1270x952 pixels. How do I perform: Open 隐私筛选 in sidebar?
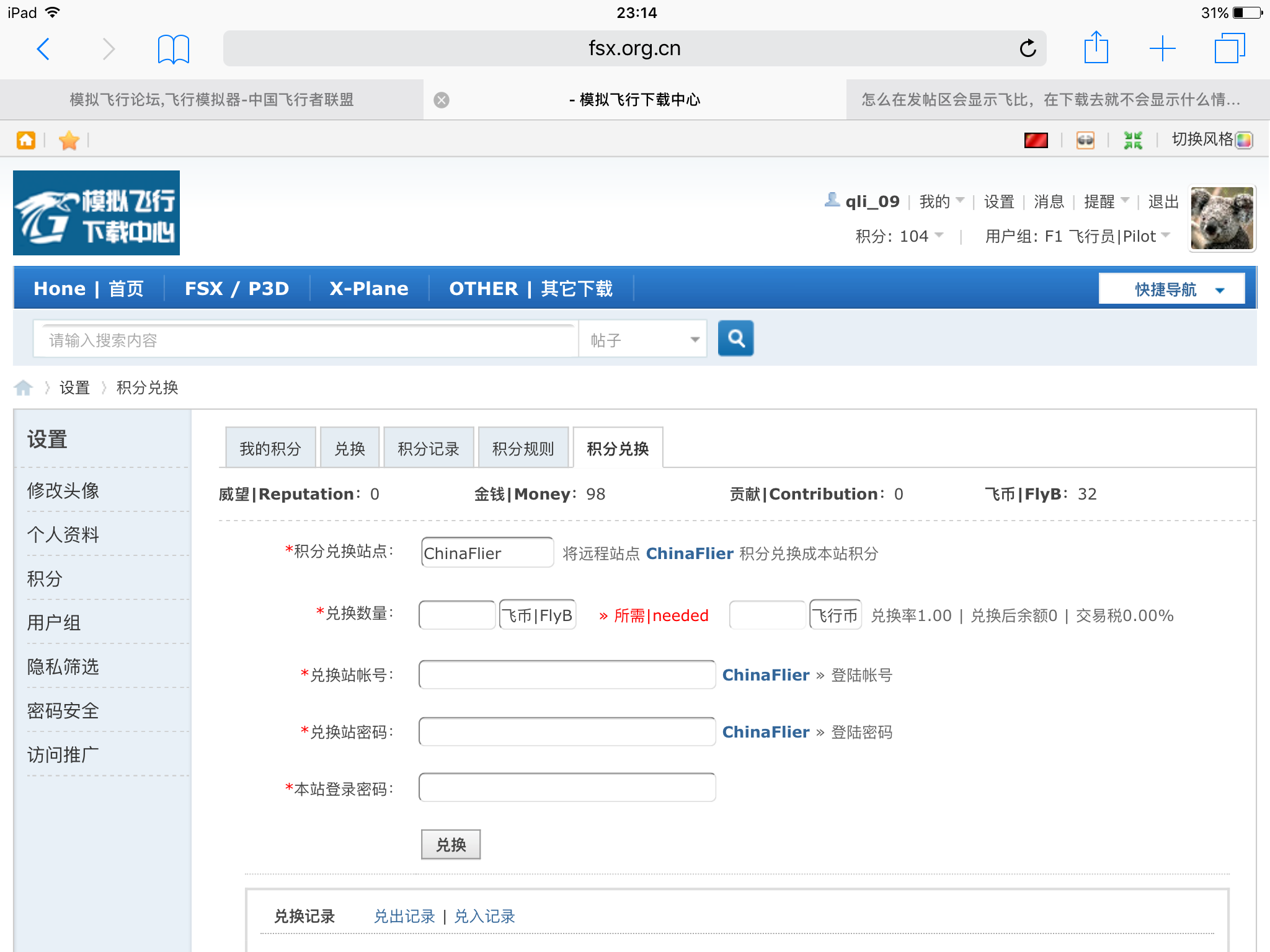click(63, 666)
